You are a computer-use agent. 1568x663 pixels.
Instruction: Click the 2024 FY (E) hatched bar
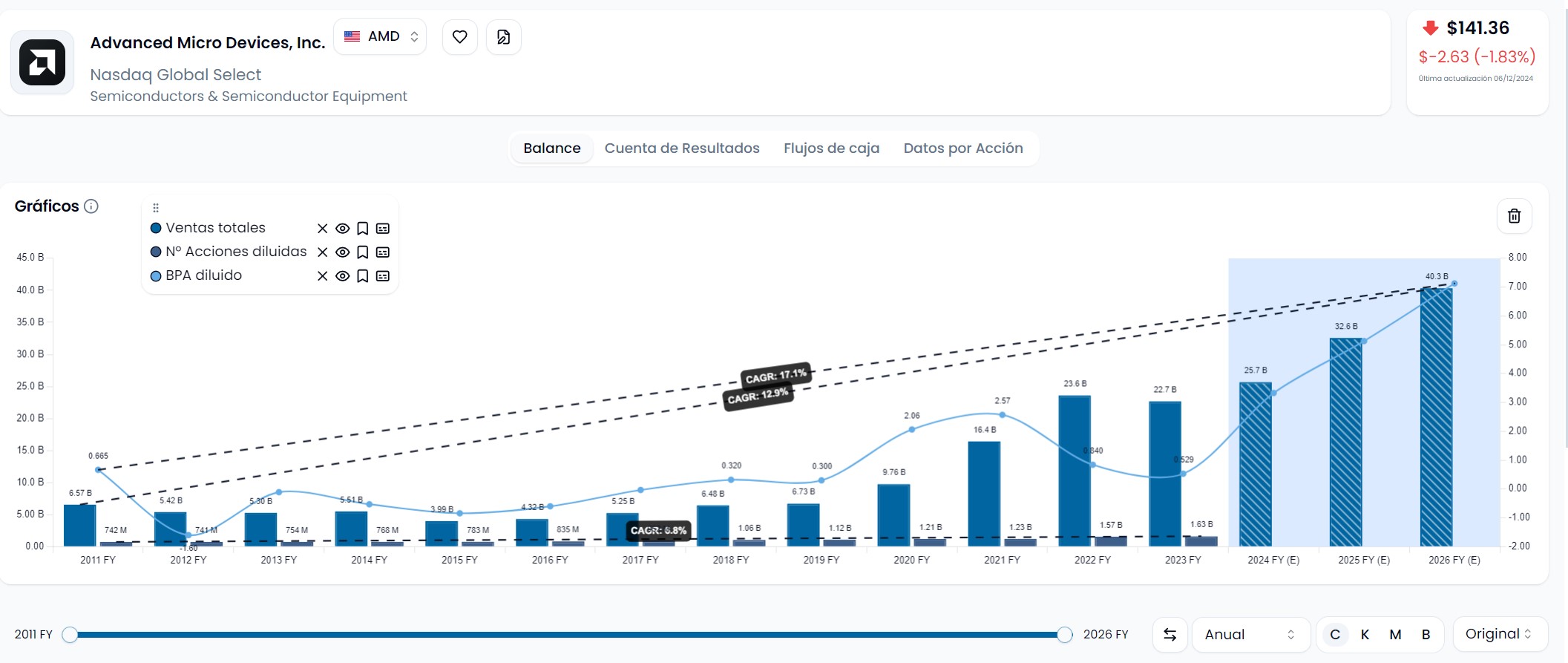pyautogui.click(x=1256, y=464)
